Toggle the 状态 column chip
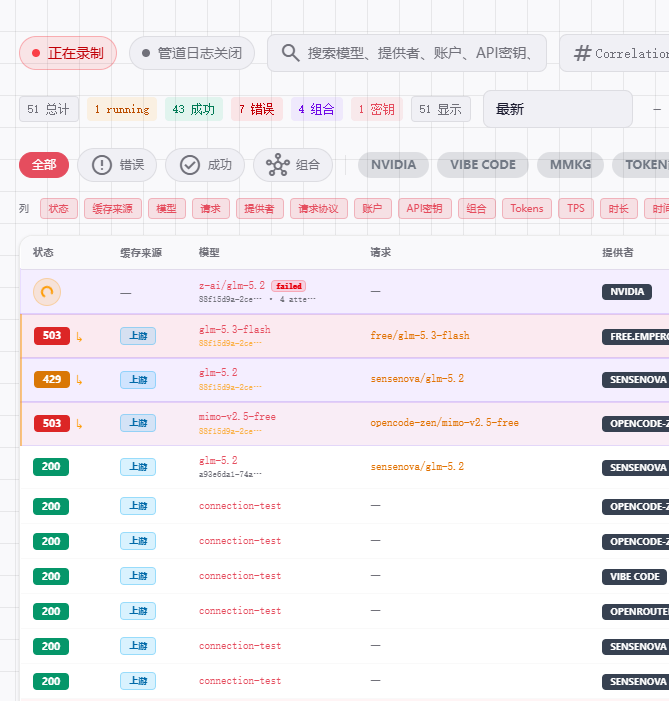Screen dimensions: 669x701 [x=59, y=209]
